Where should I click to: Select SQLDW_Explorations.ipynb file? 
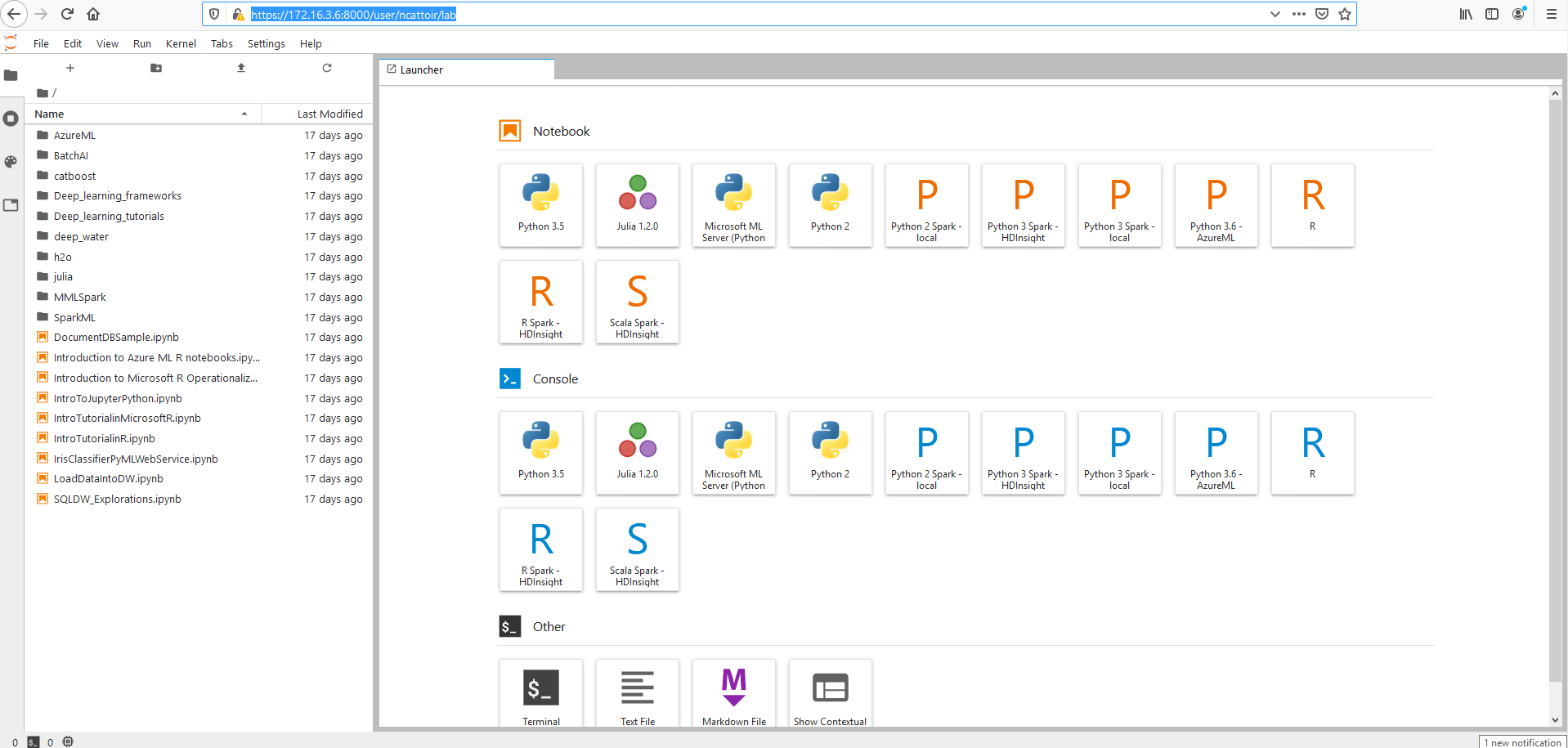199,499
